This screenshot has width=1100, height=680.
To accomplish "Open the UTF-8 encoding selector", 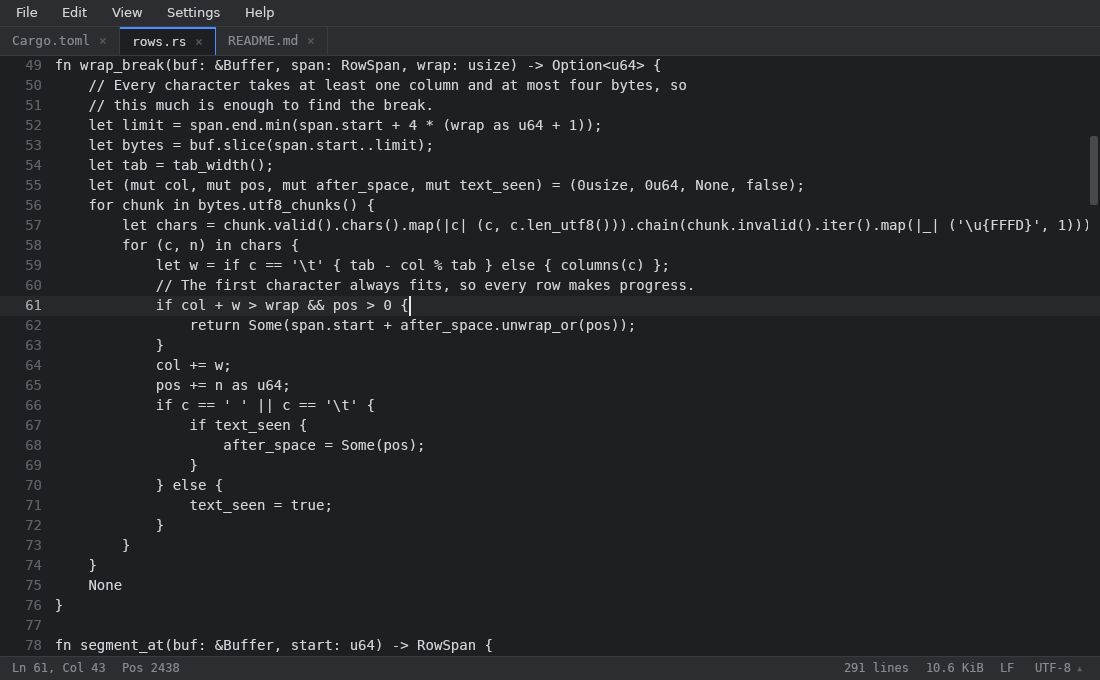I will point(1058,668).
